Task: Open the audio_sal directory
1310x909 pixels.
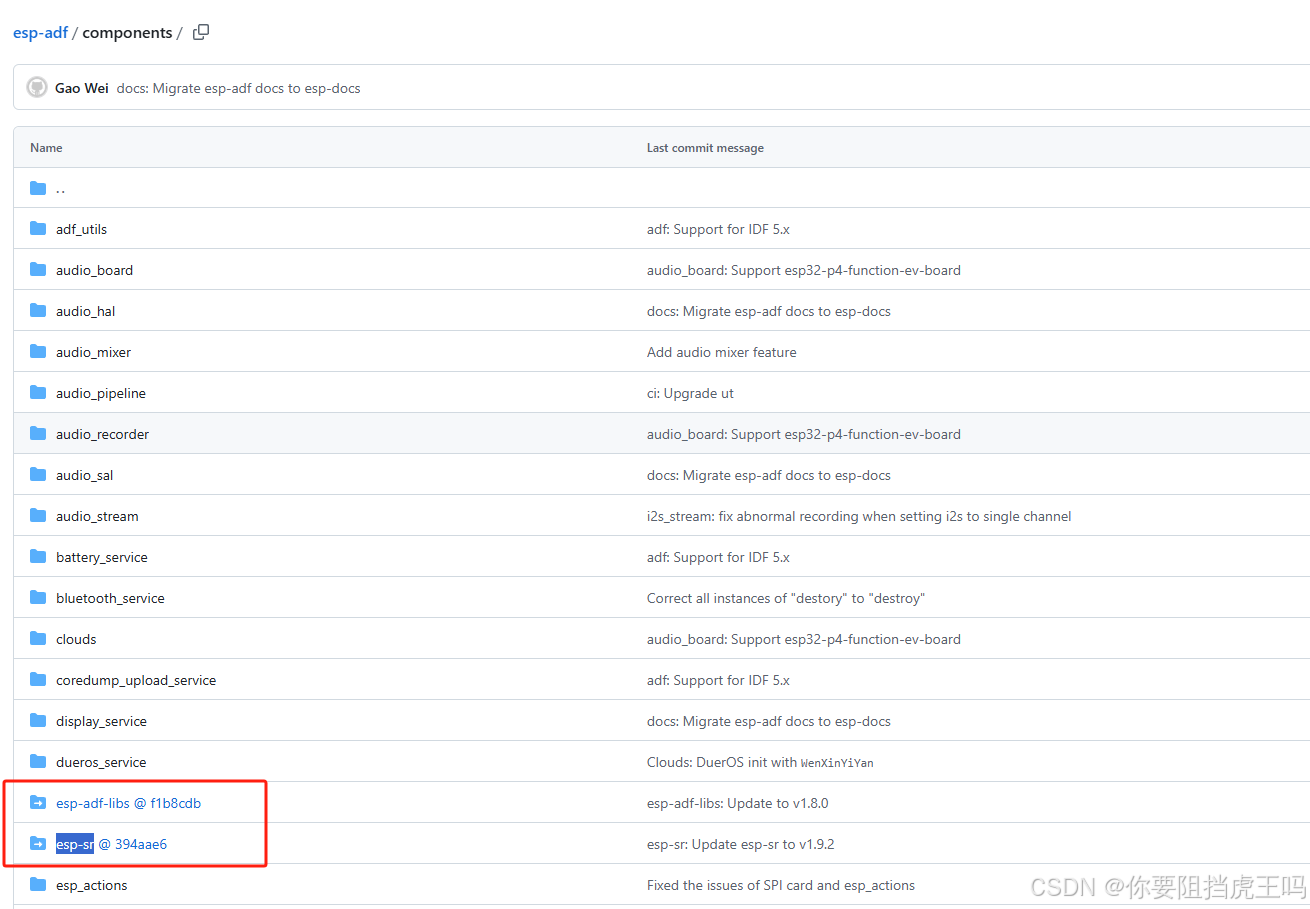Action: click(x=84, y=475)
